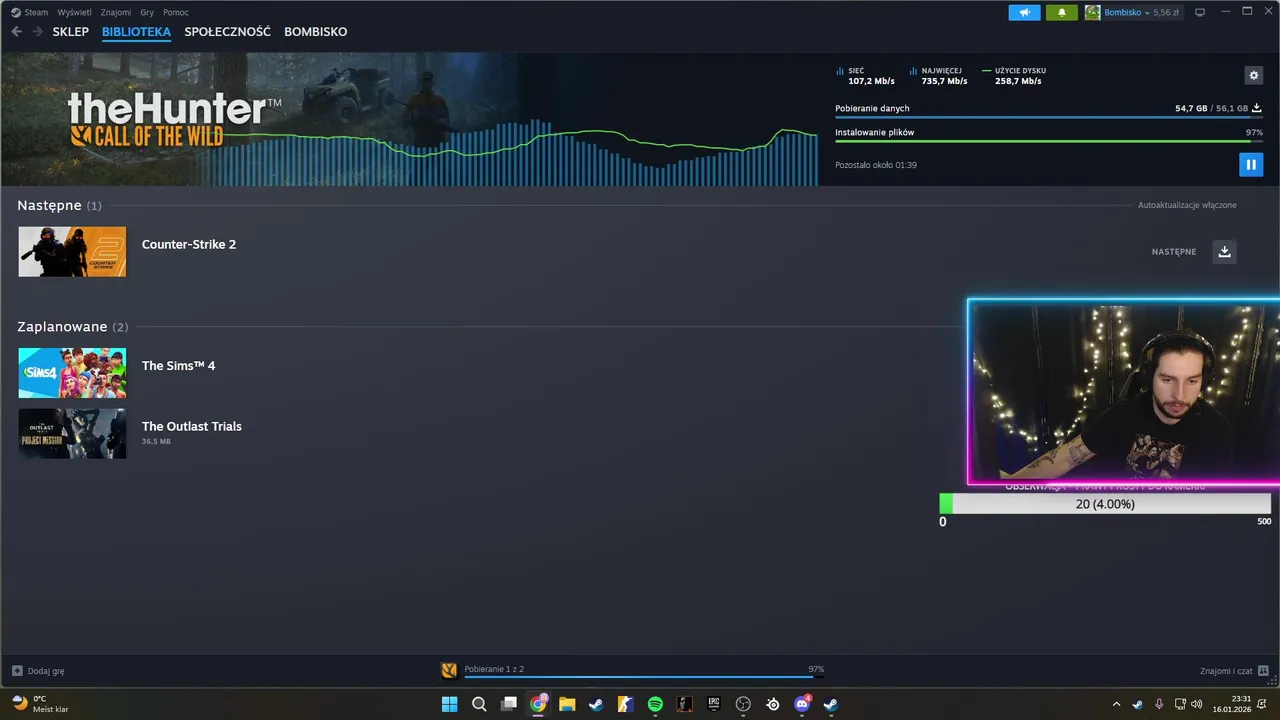Click The Outlast Trials thumbnail
This screenshot has width=1280, height=720.
click(x=72, y=433)
